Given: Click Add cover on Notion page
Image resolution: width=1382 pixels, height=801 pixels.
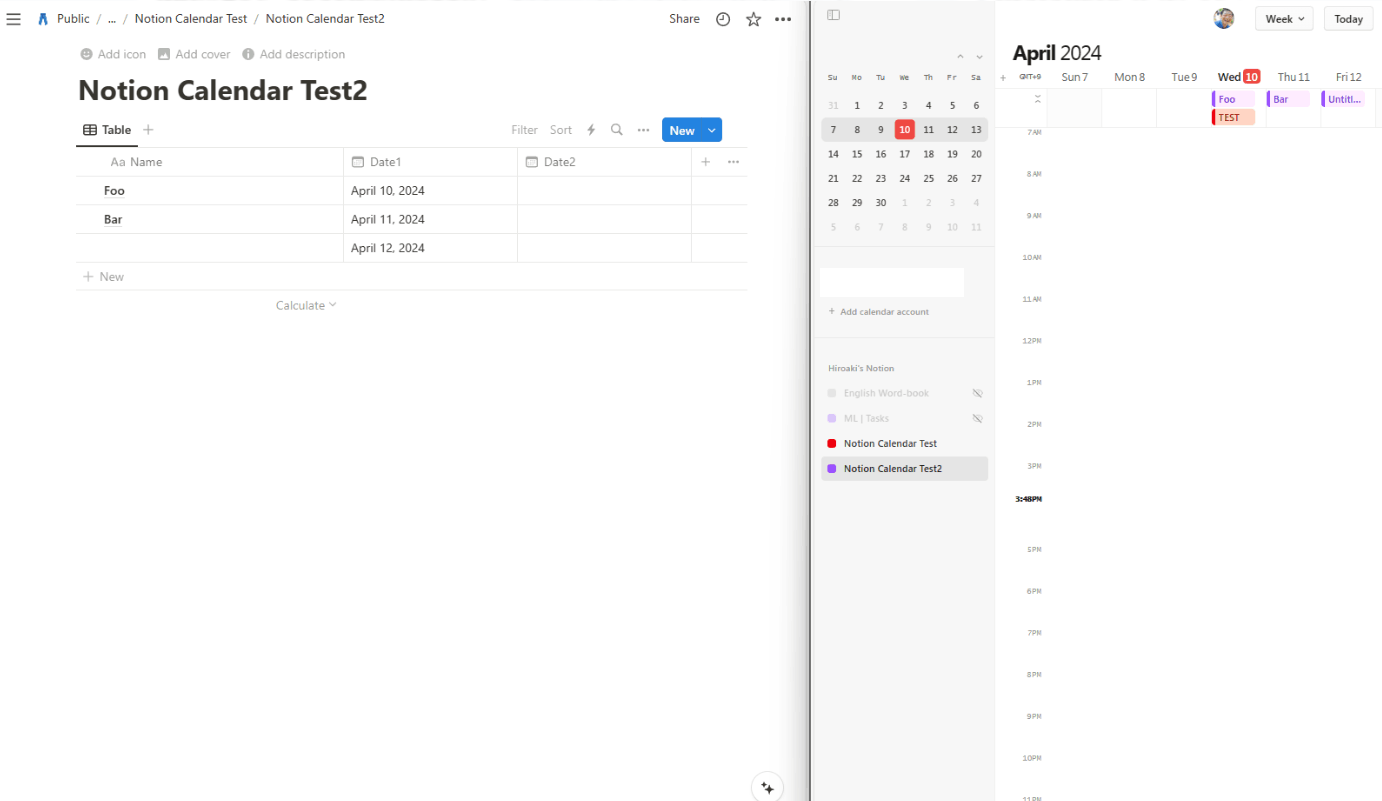Looking at the screenshot, I should pos(194,54).
